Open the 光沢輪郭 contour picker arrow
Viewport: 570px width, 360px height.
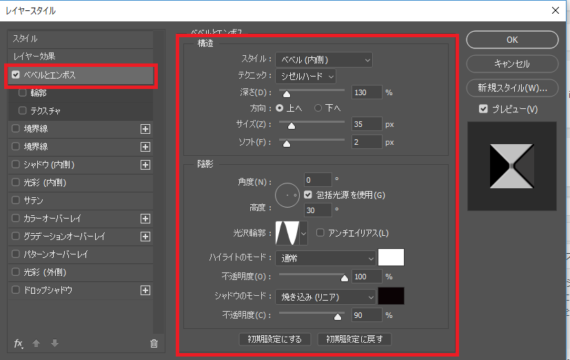click(304, 233)
